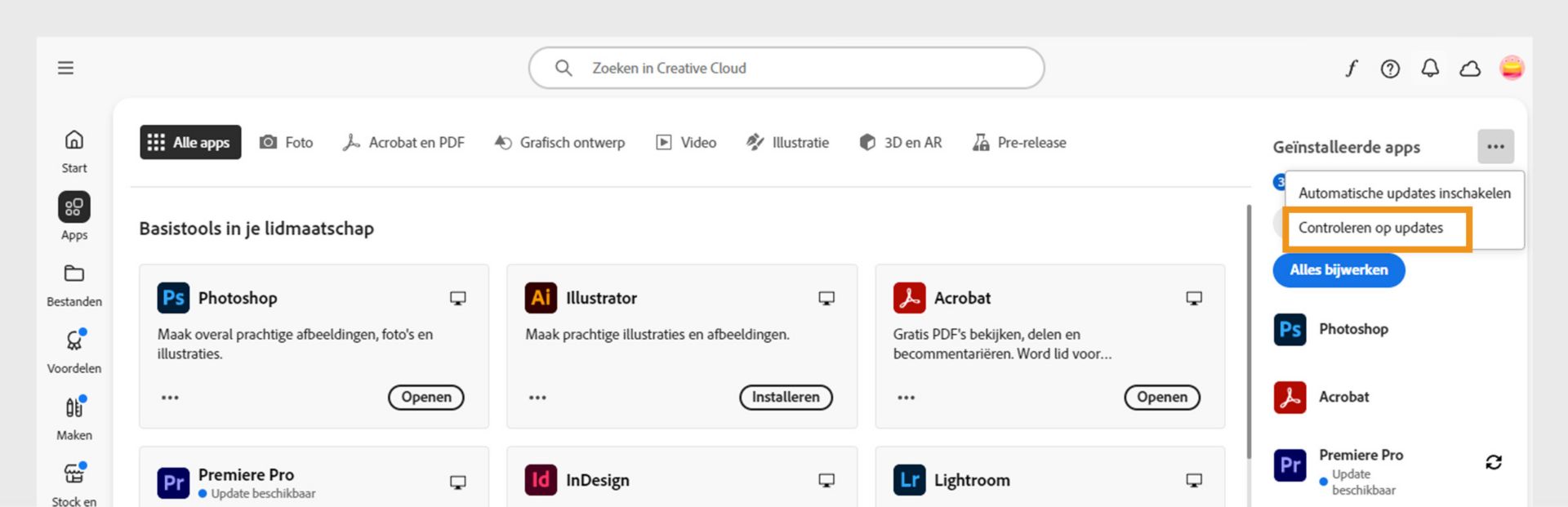Click the fonts 'f' icon
The width and height of the screenshot is (1568, 507).
(x=1352, y=69)
